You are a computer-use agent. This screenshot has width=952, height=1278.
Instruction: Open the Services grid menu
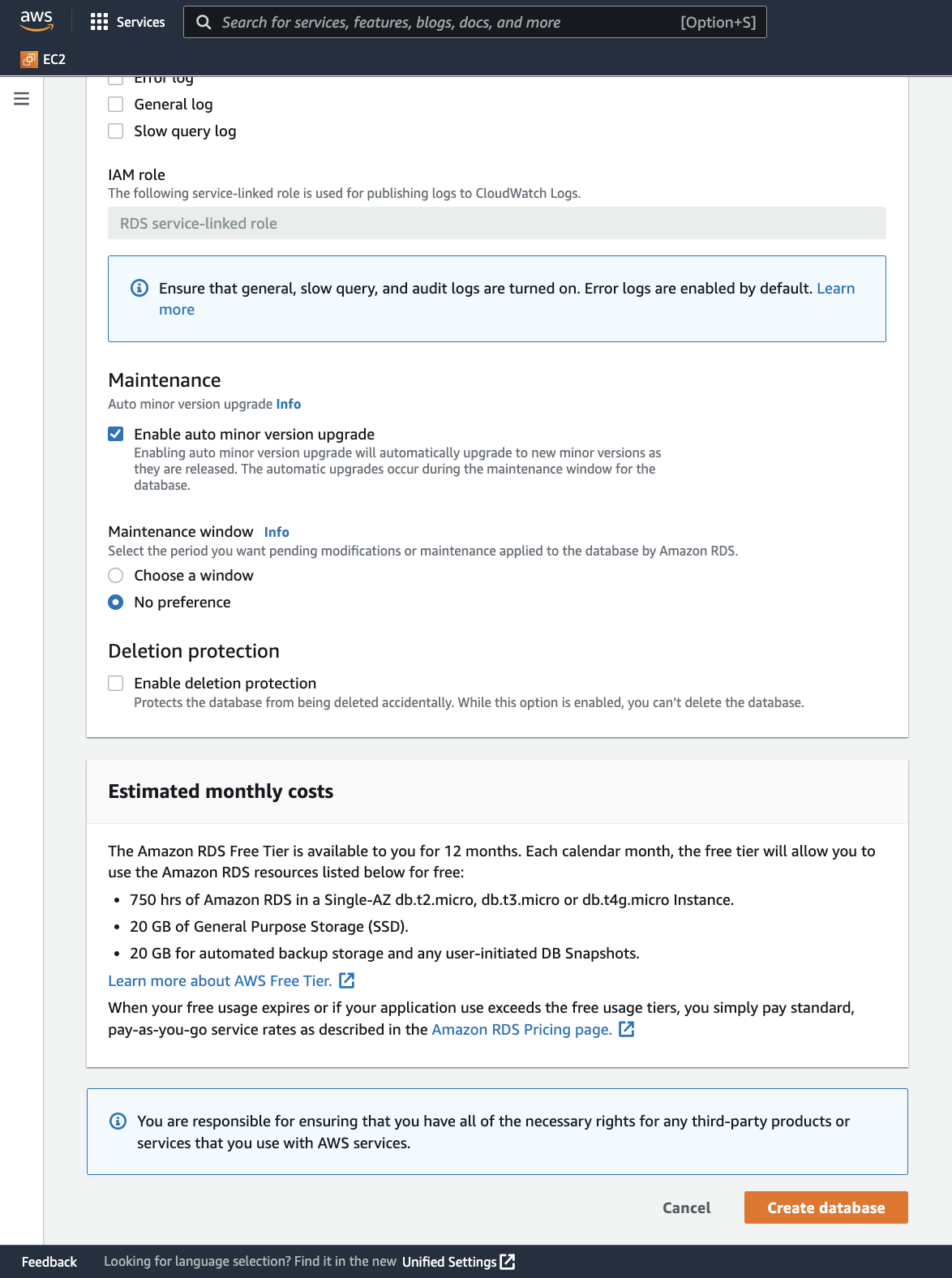pos(99,22)
